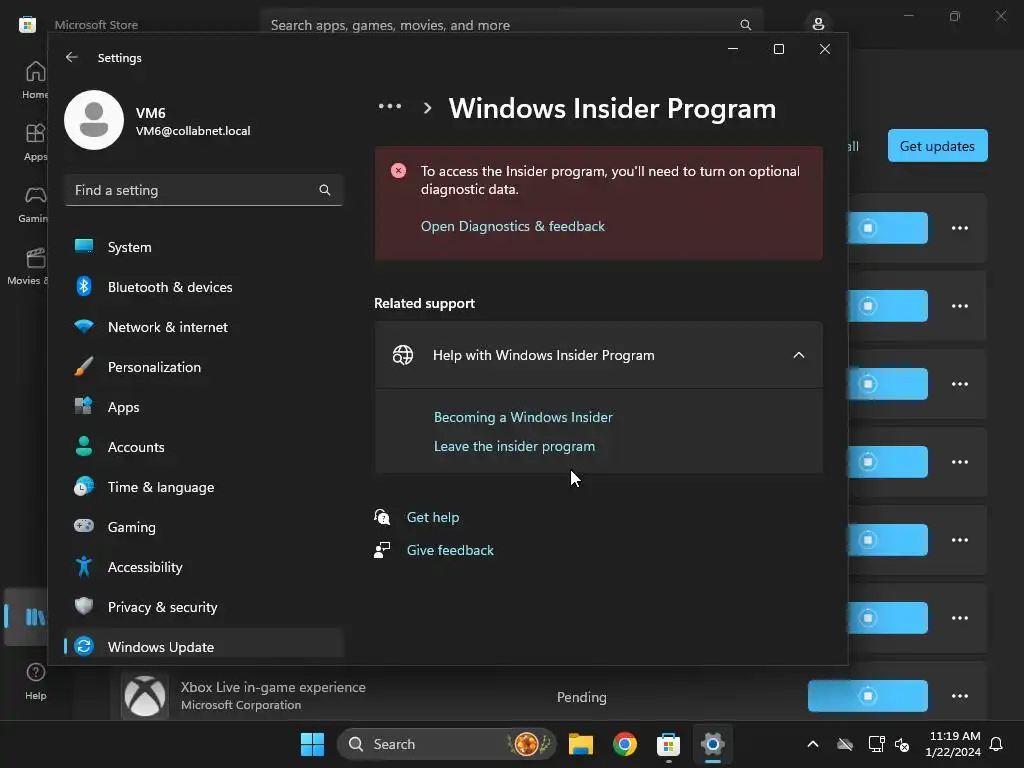Viewport: 1024px width, 768px height.
Task: Click Get updates in Microsoft Store
Action: tap(937, 146)
